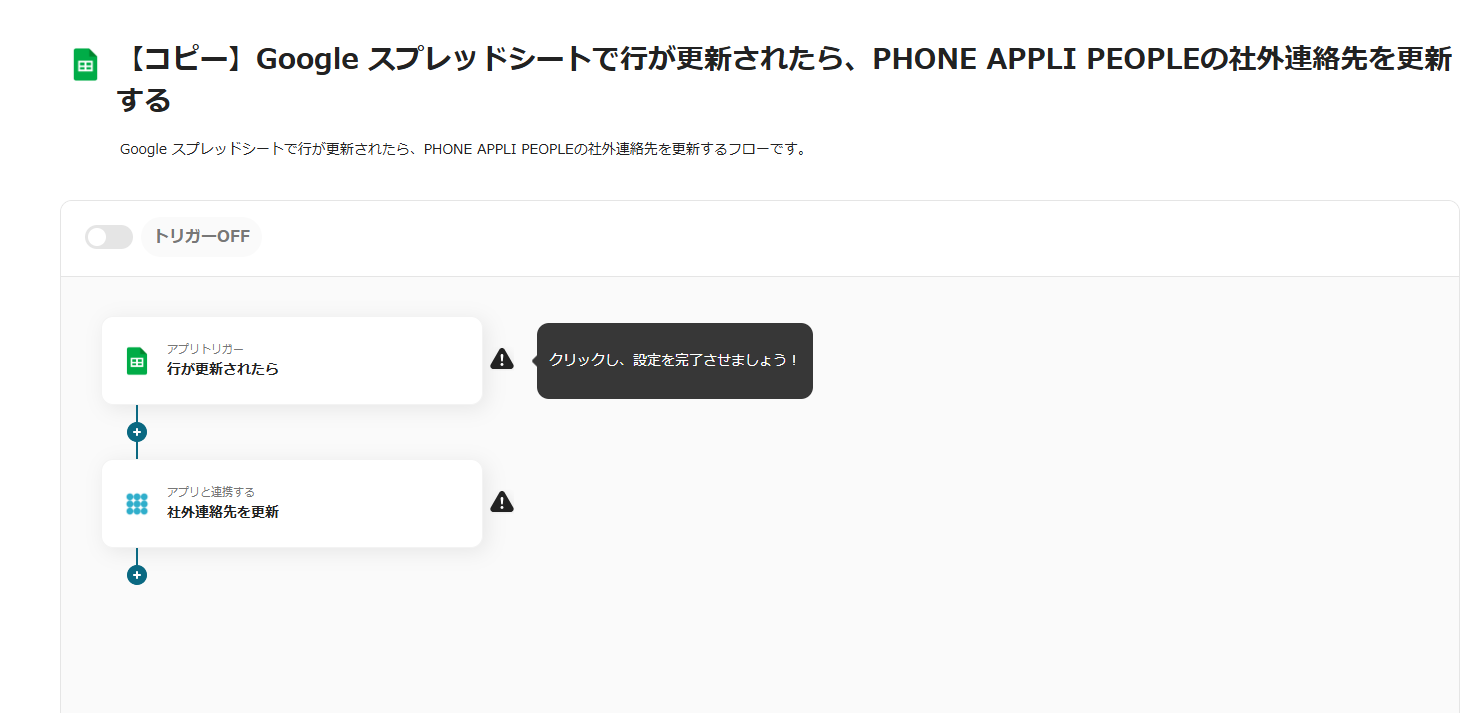1472x713 pixels.
Task: Click the PHONE APPLI PEOPLE dotted grid icon
Action: click(137, 504)
